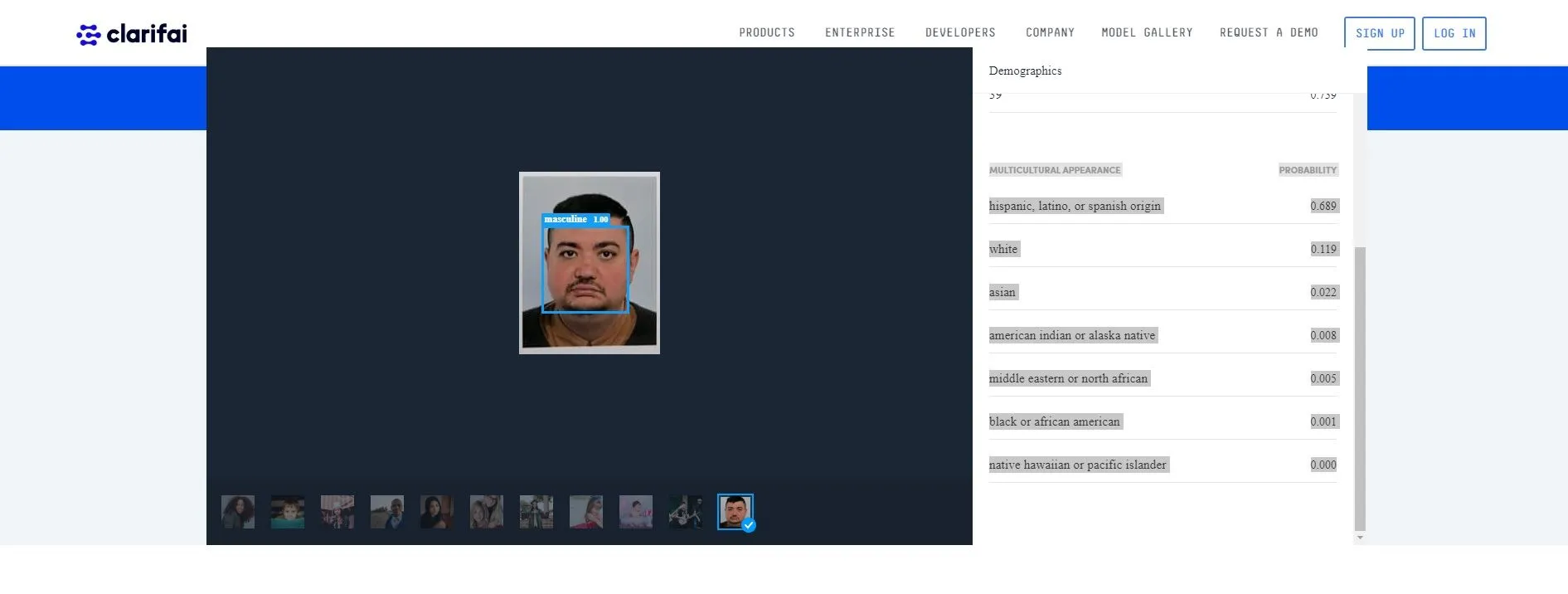1568x594 pixels.
Task: Click Multicultural Appearance column header
Action: click(1055, 170)
